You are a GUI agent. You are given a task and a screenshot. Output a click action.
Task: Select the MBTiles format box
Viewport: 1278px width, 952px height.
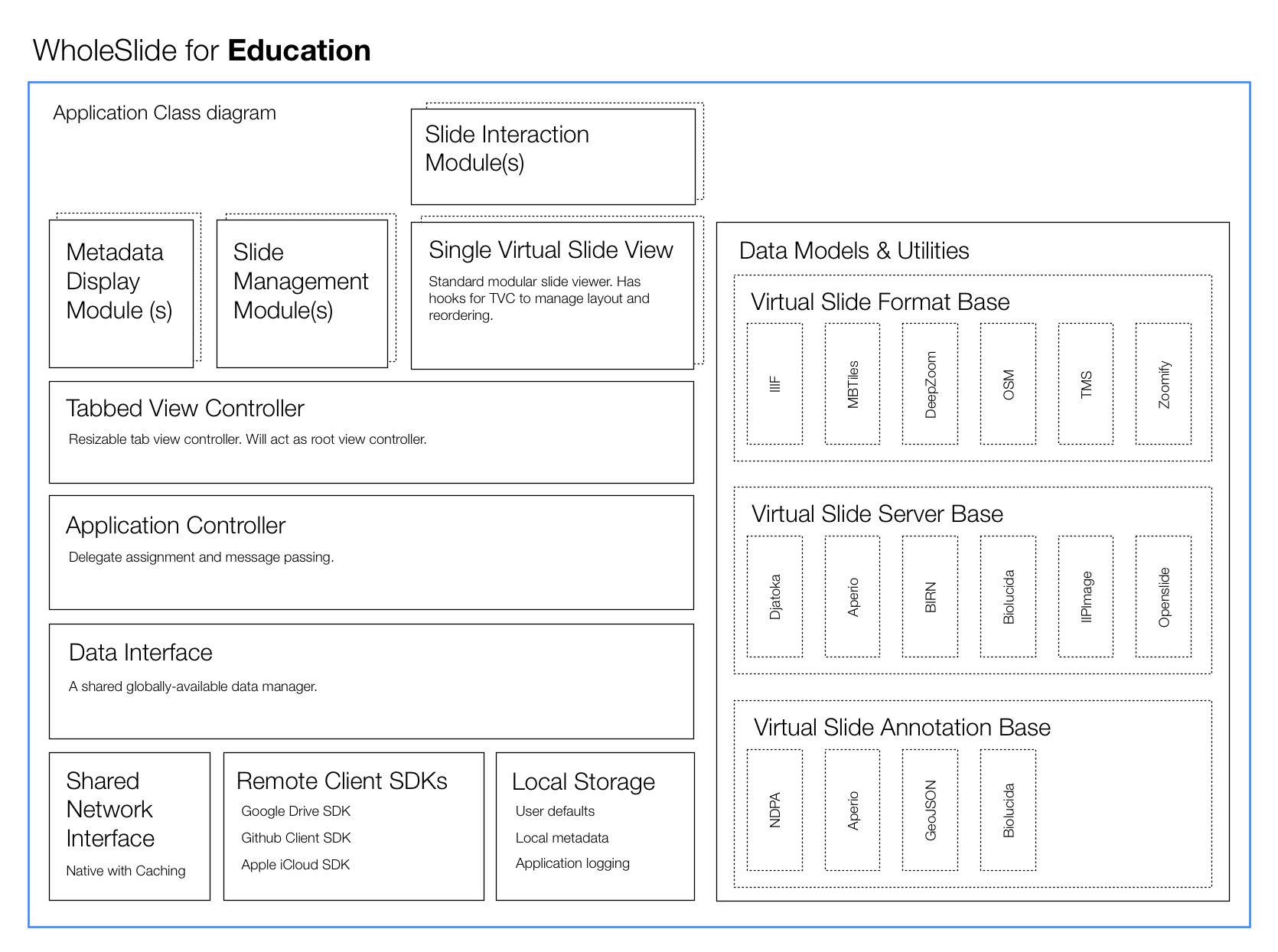coord(853,383)
